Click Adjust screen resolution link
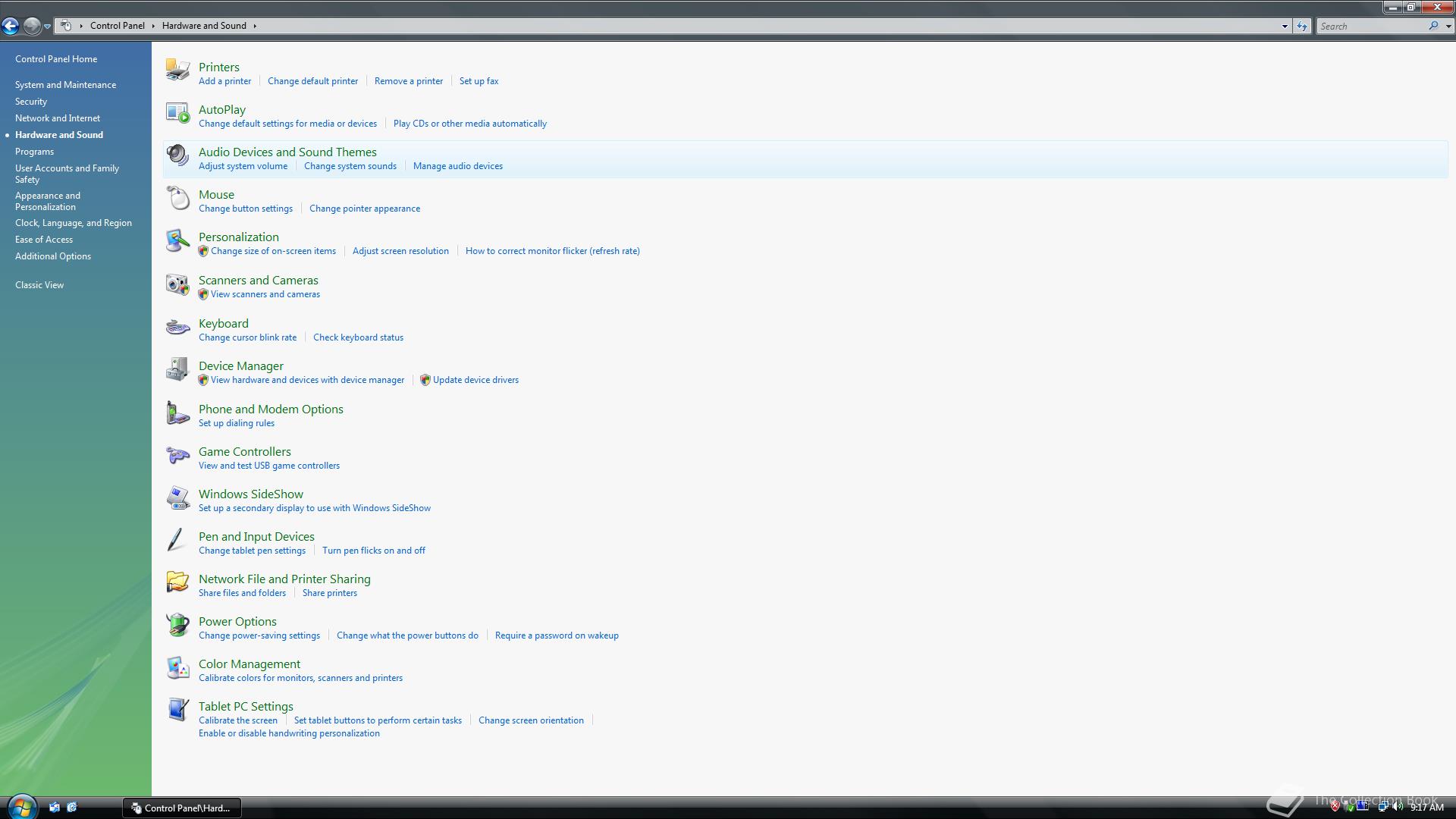This screenshot has width=1456, height=819. 400,251
